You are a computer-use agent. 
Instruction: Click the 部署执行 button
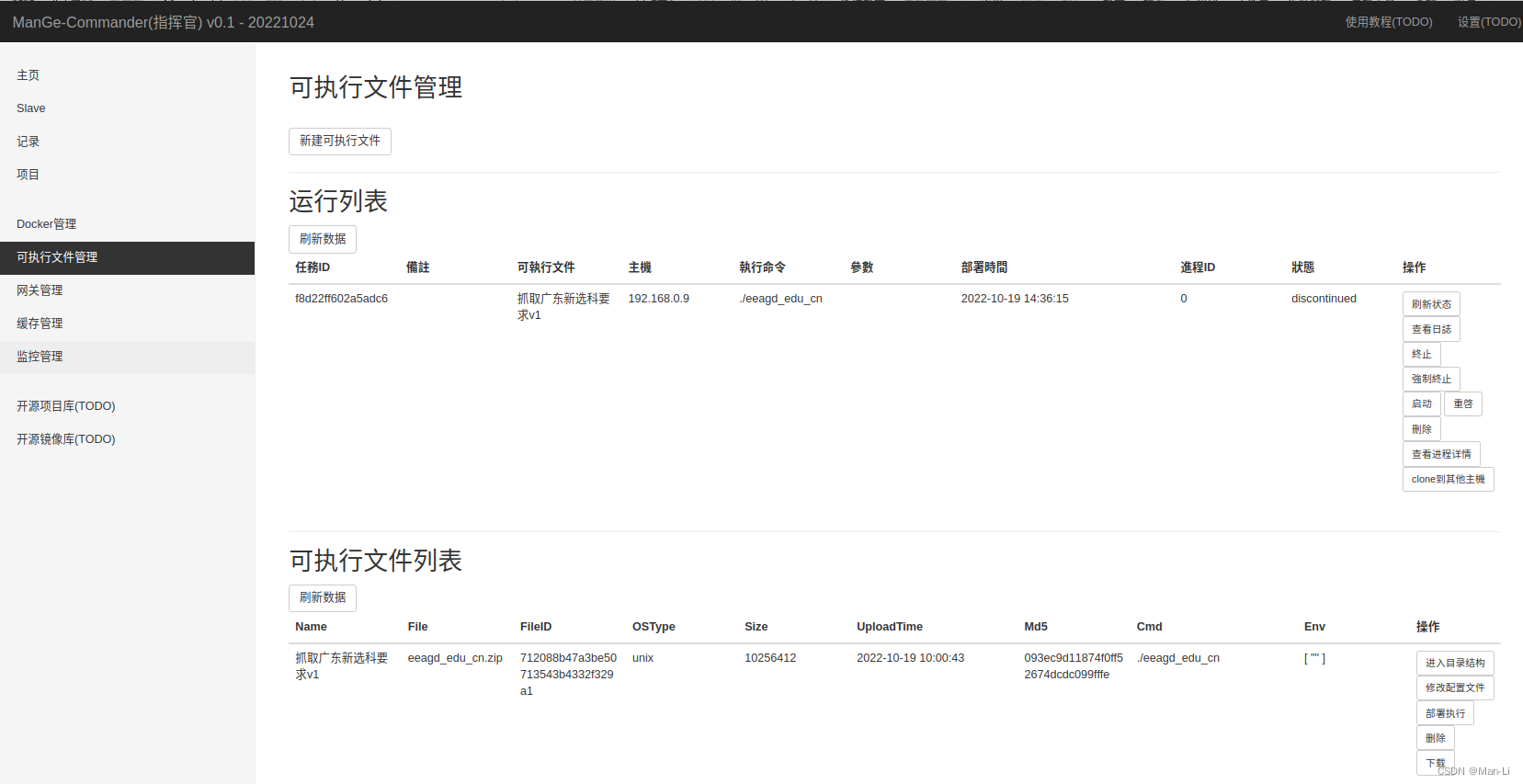pos(1445,713)
